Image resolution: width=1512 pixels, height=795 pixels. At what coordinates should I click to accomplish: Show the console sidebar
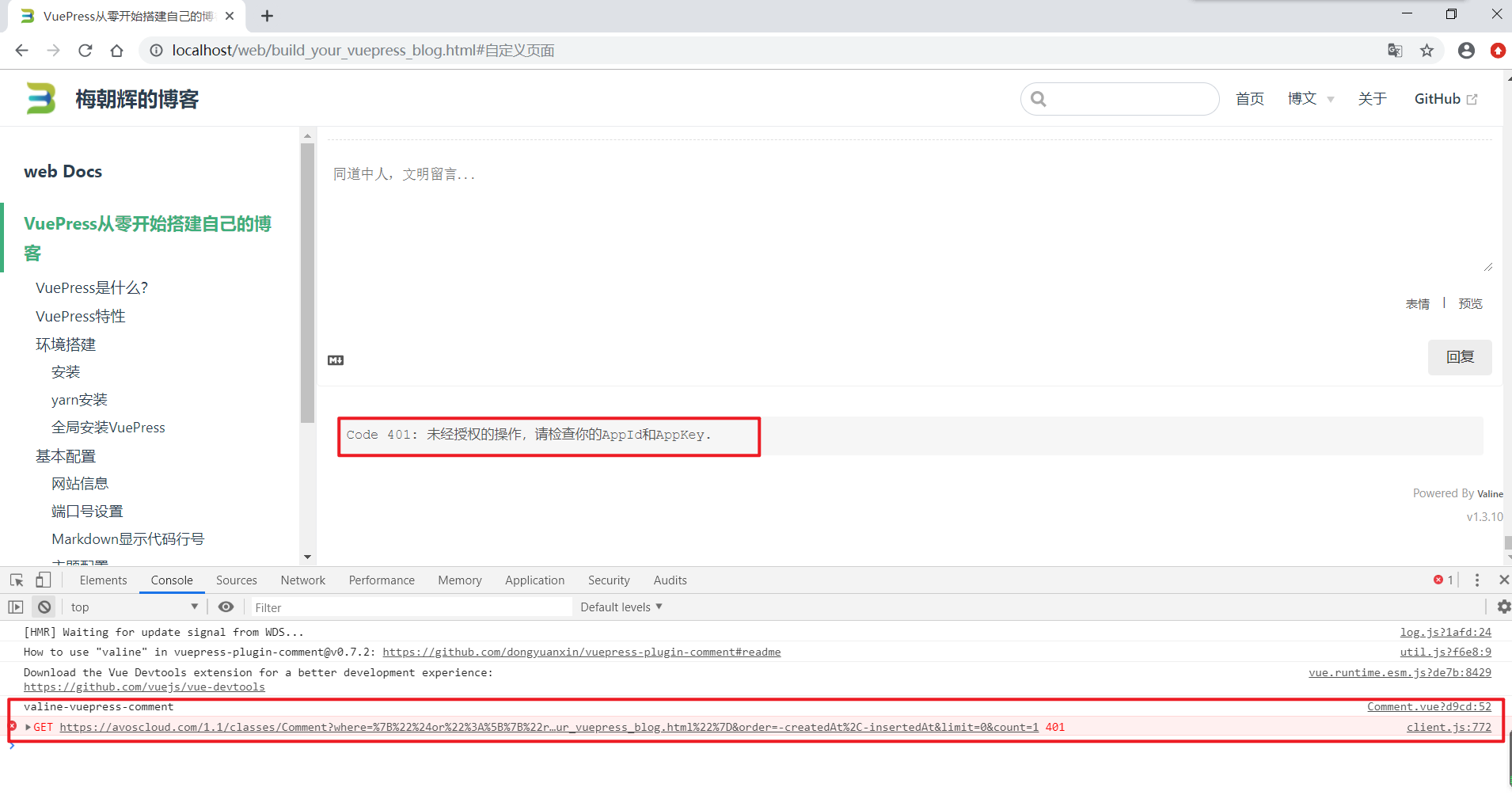point(15,607)
